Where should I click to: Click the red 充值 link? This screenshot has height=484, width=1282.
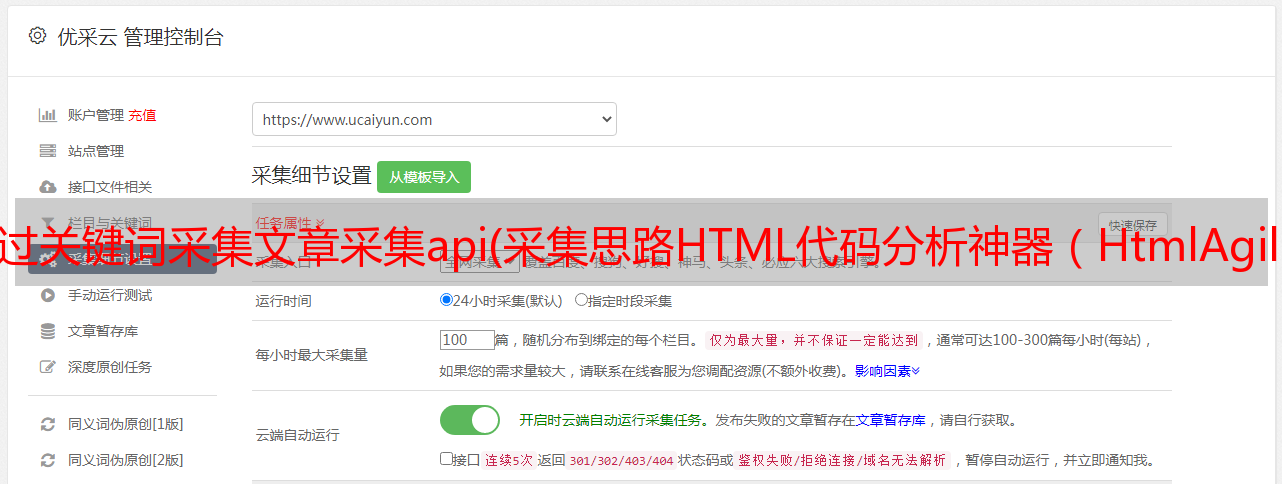(142, 115)
